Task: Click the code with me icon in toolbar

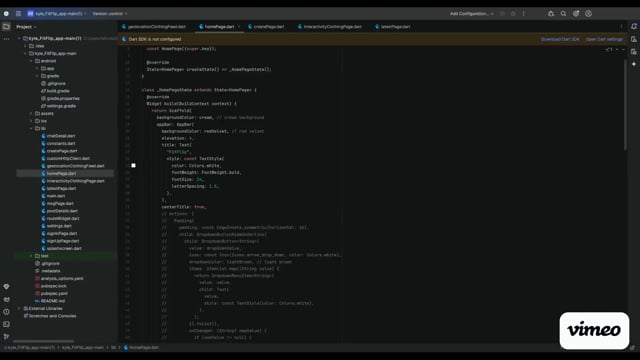Action: (551, 13)
